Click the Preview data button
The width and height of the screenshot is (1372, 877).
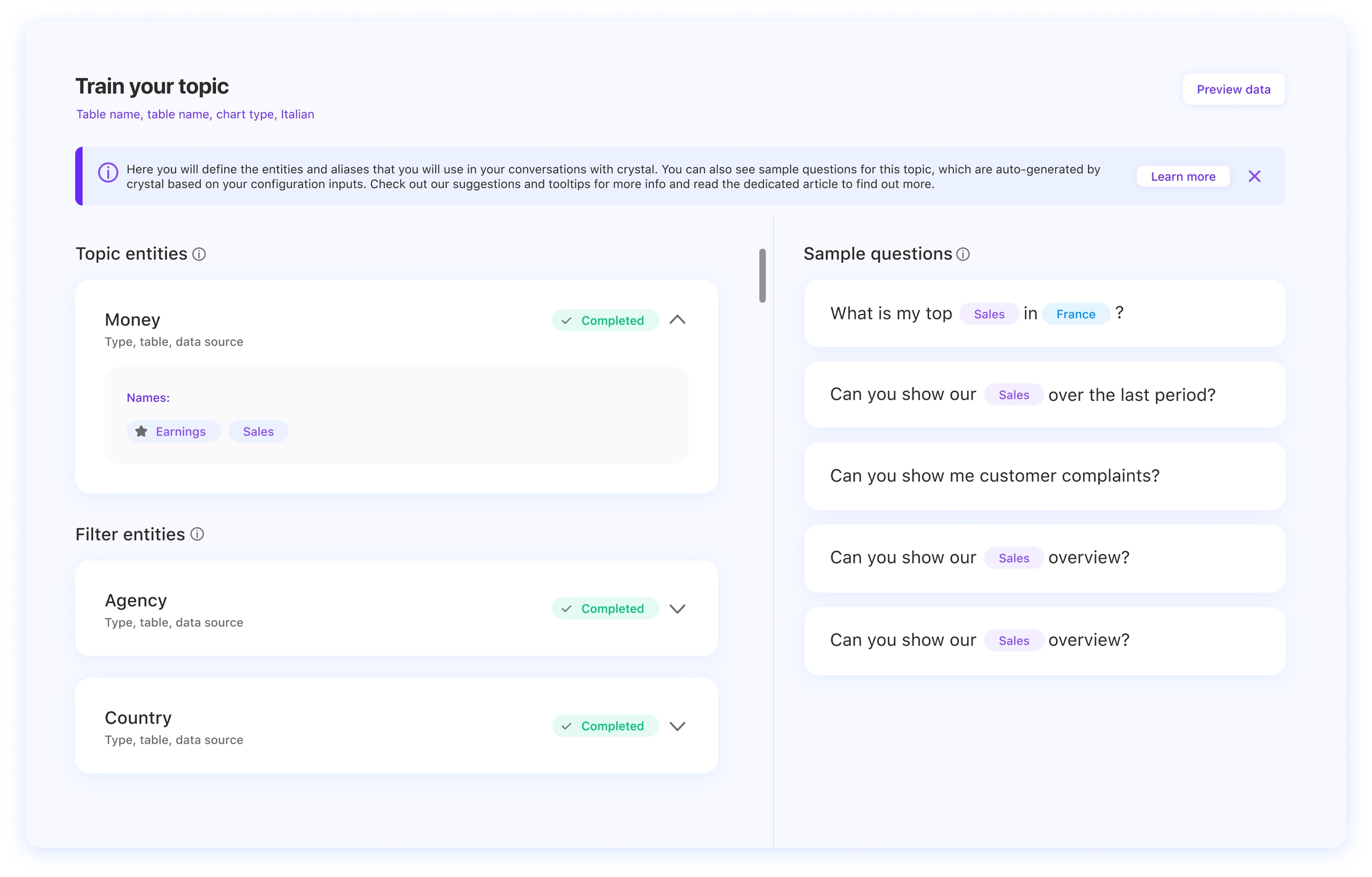[1233, 89]
